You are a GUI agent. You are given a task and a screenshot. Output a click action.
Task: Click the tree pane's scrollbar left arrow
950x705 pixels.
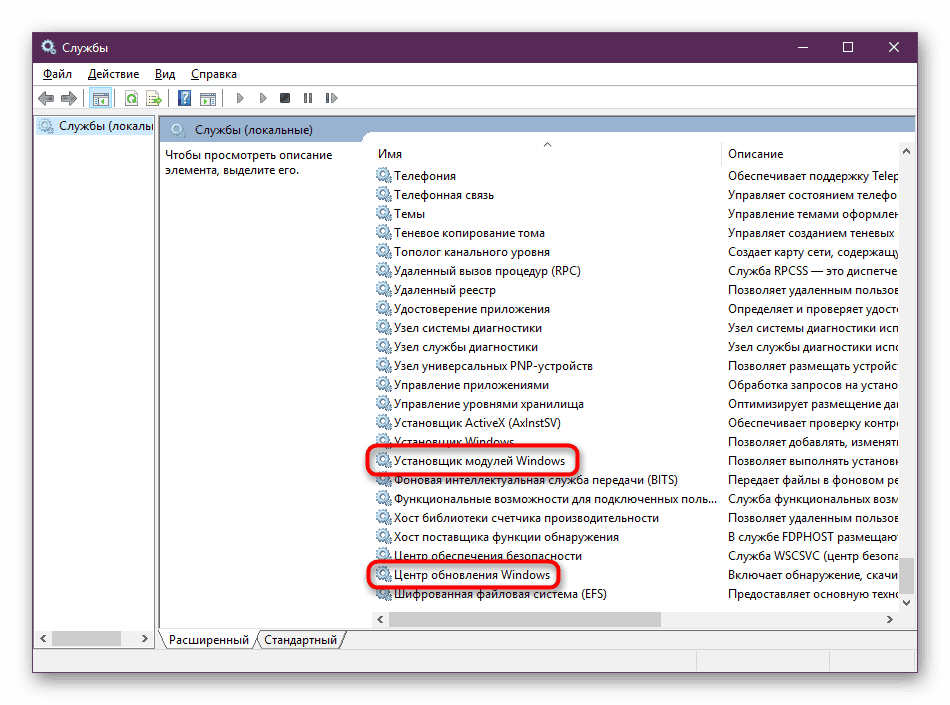tap(43, 638)
